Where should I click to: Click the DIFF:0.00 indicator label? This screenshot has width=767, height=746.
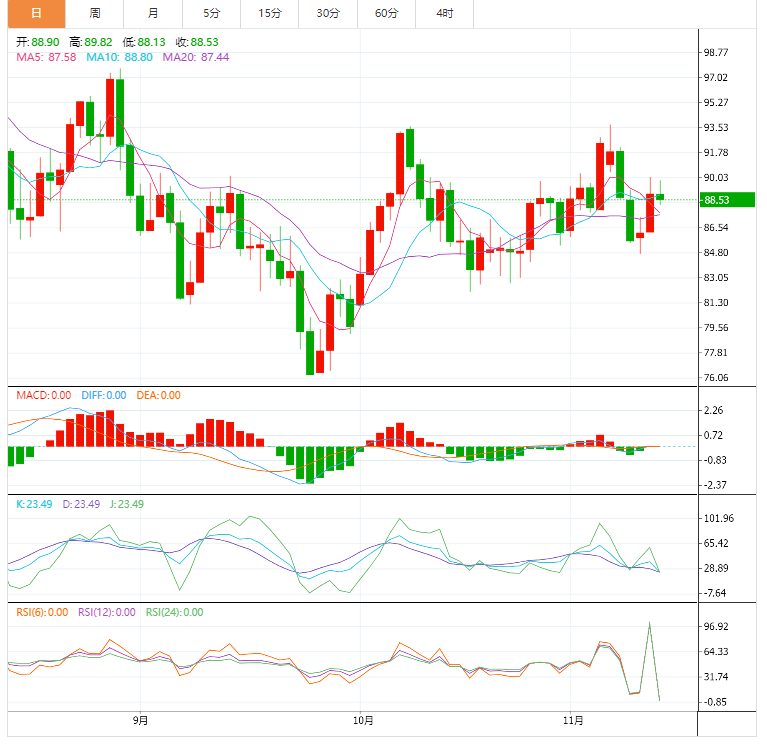[104, 395]
